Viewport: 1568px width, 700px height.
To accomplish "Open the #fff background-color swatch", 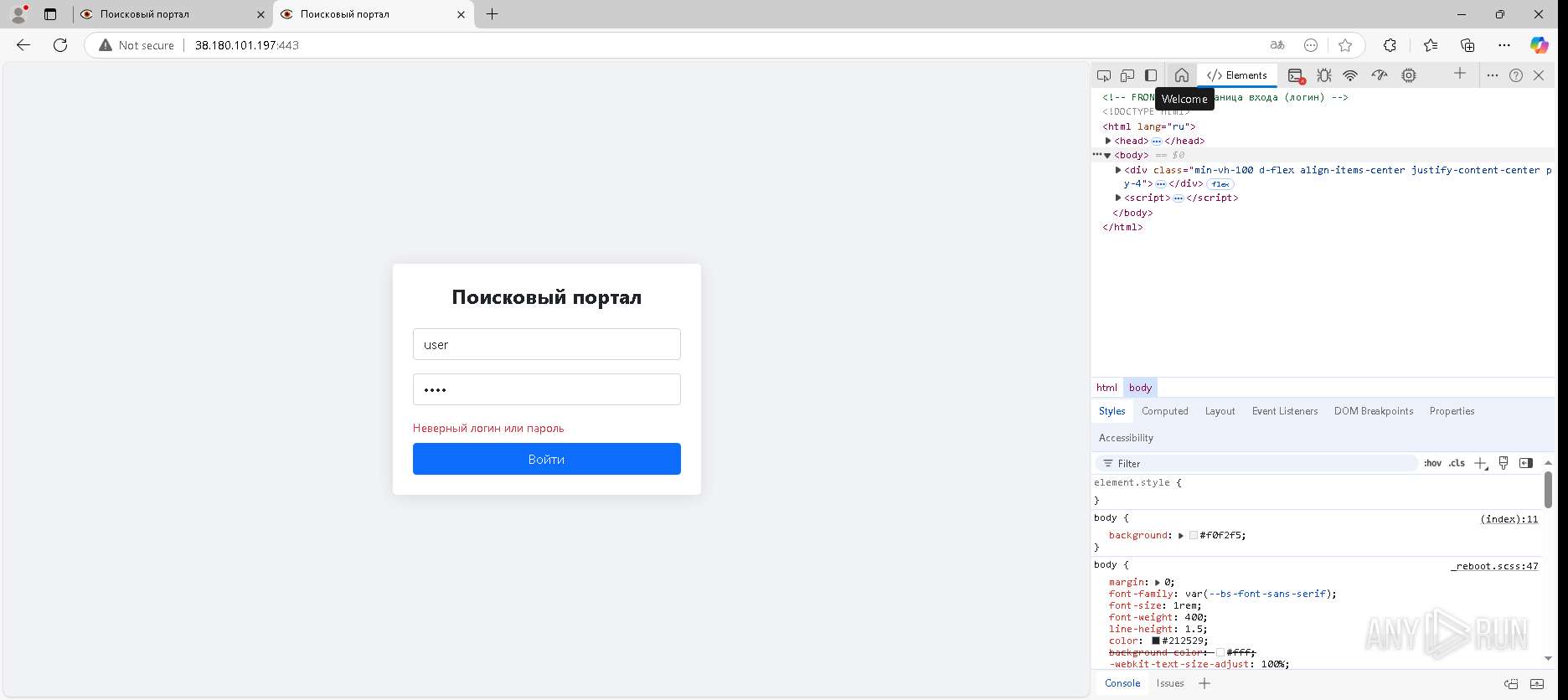I will click(1220, 653).
